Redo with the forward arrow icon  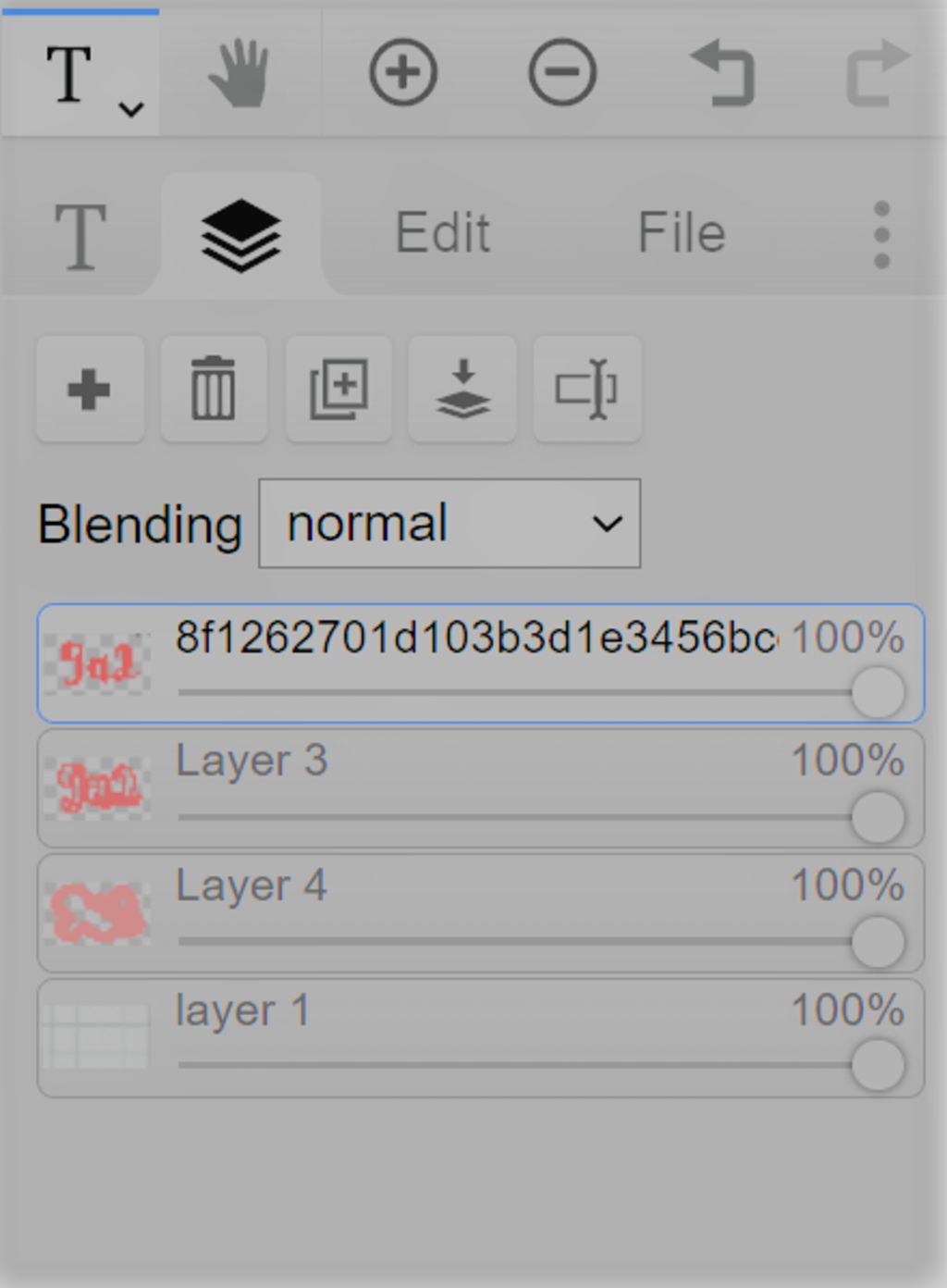[x=878, y=72]
